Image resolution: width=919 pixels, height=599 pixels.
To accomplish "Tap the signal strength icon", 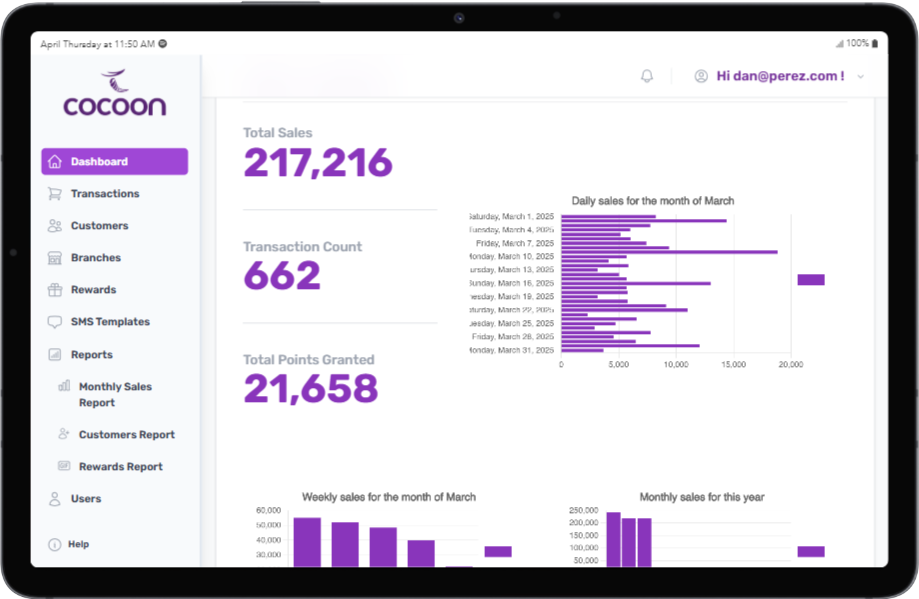I will 840,43.
